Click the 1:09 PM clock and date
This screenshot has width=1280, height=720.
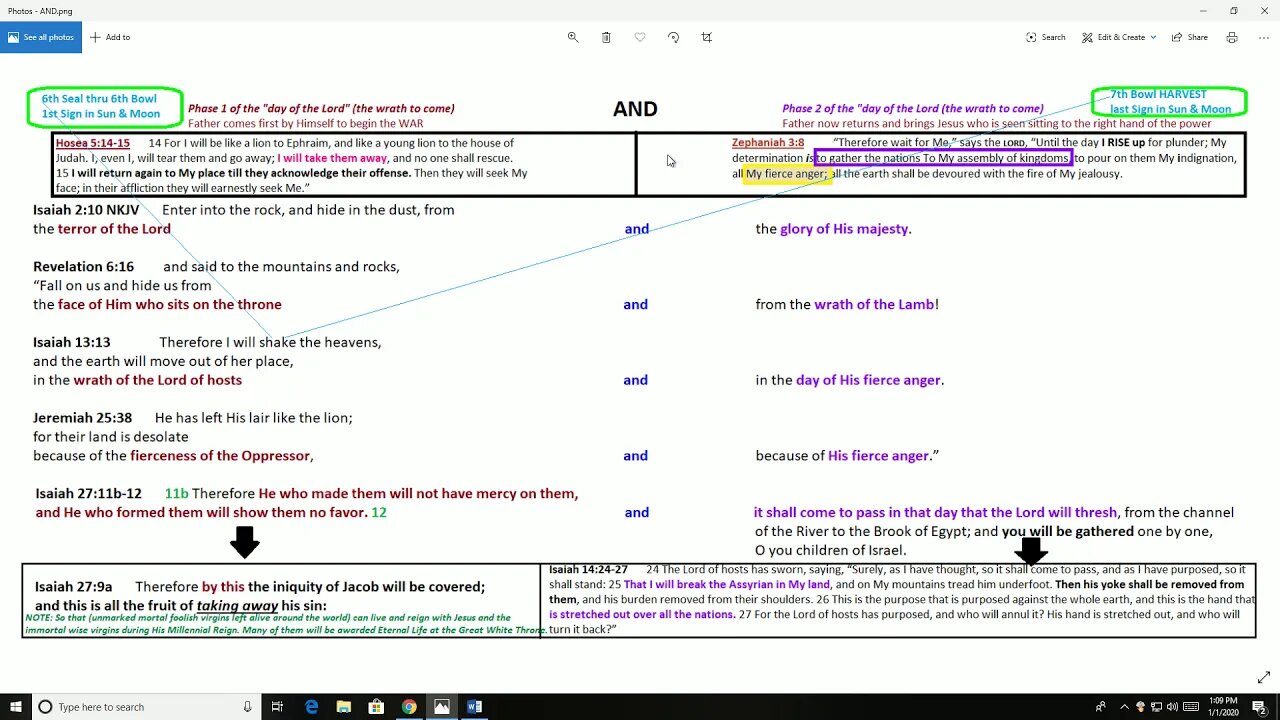click(x=1225, y=707)
